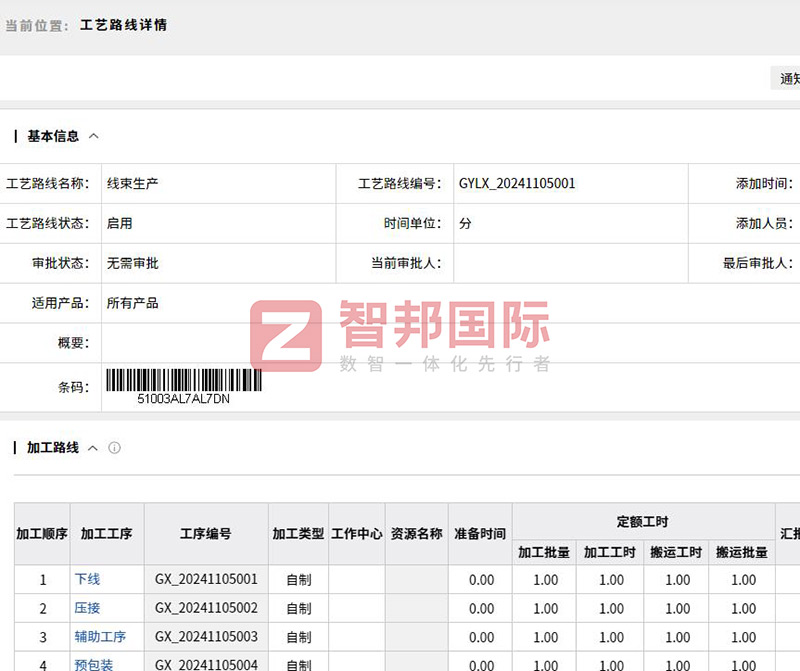The height and width of the screenshot is (671, 800).
Task: Click the 通知 button at top right
Action: 789,78
